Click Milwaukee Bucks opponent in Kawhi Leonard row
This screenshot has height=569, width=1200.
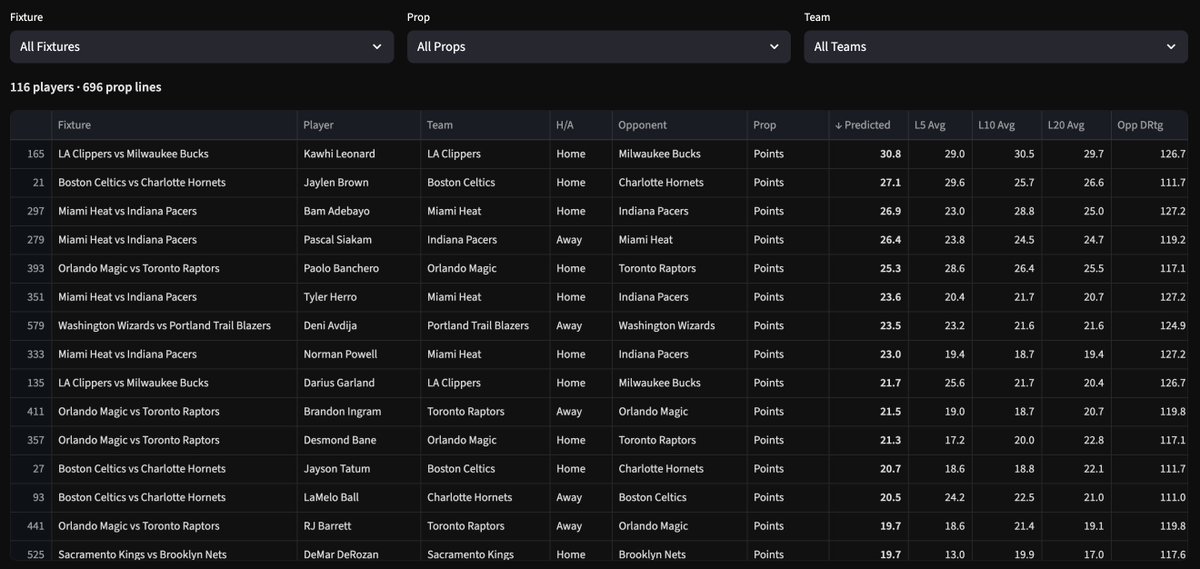point(678,154)
